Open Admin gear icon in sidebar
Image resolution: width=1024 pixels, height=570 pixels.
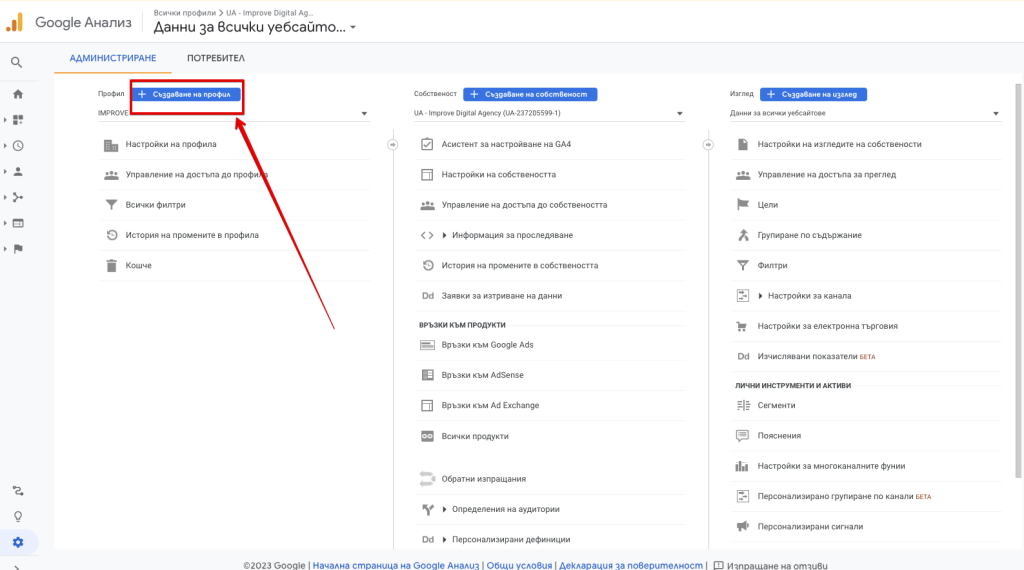tap(18, 542)
